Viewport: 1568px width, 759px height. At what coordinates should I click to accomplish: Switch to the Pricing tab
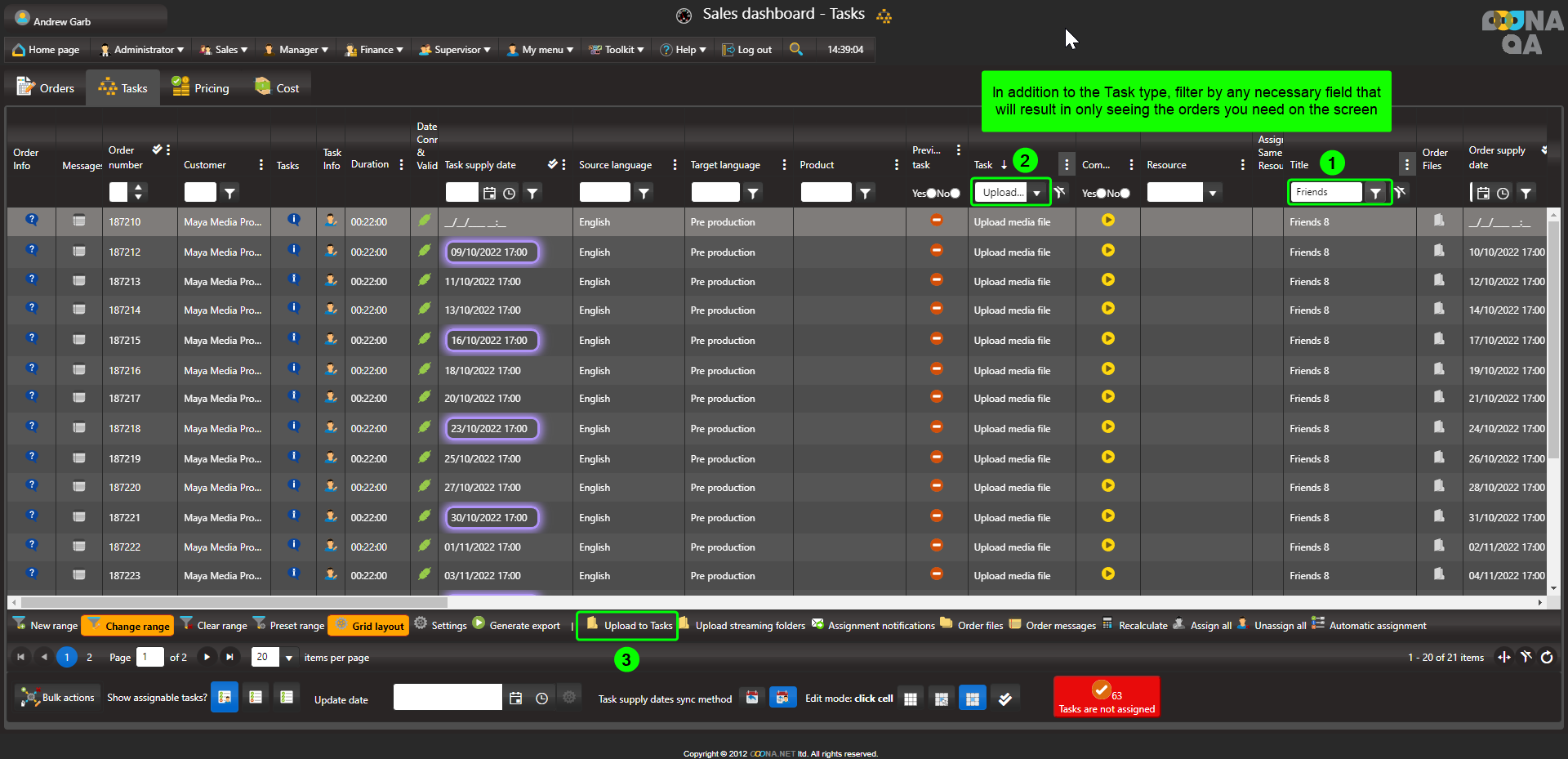click(x=201, y=88)
